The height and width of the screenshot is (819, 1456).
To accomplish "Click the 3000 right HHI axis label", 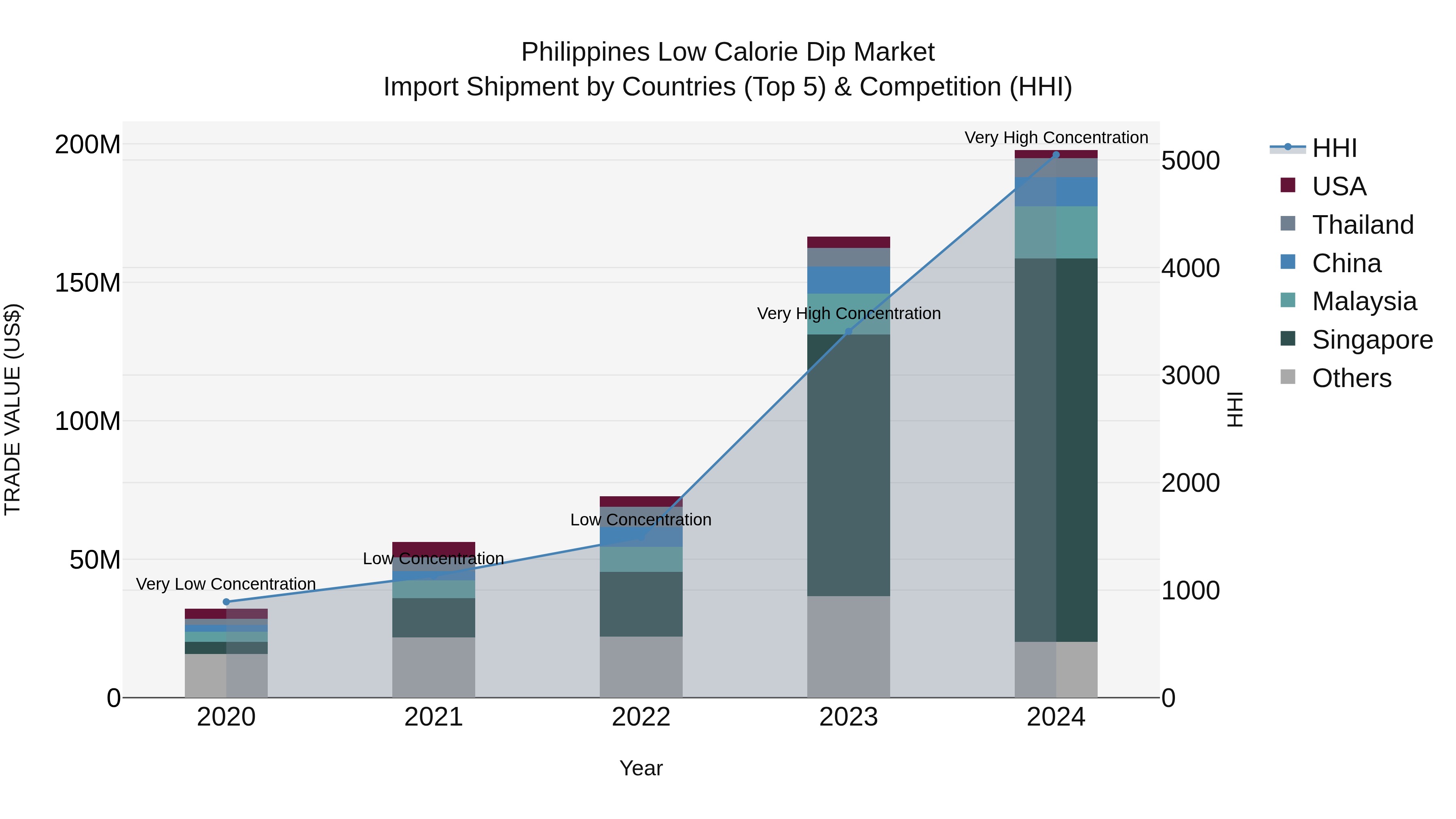I will coord(1190,376).
